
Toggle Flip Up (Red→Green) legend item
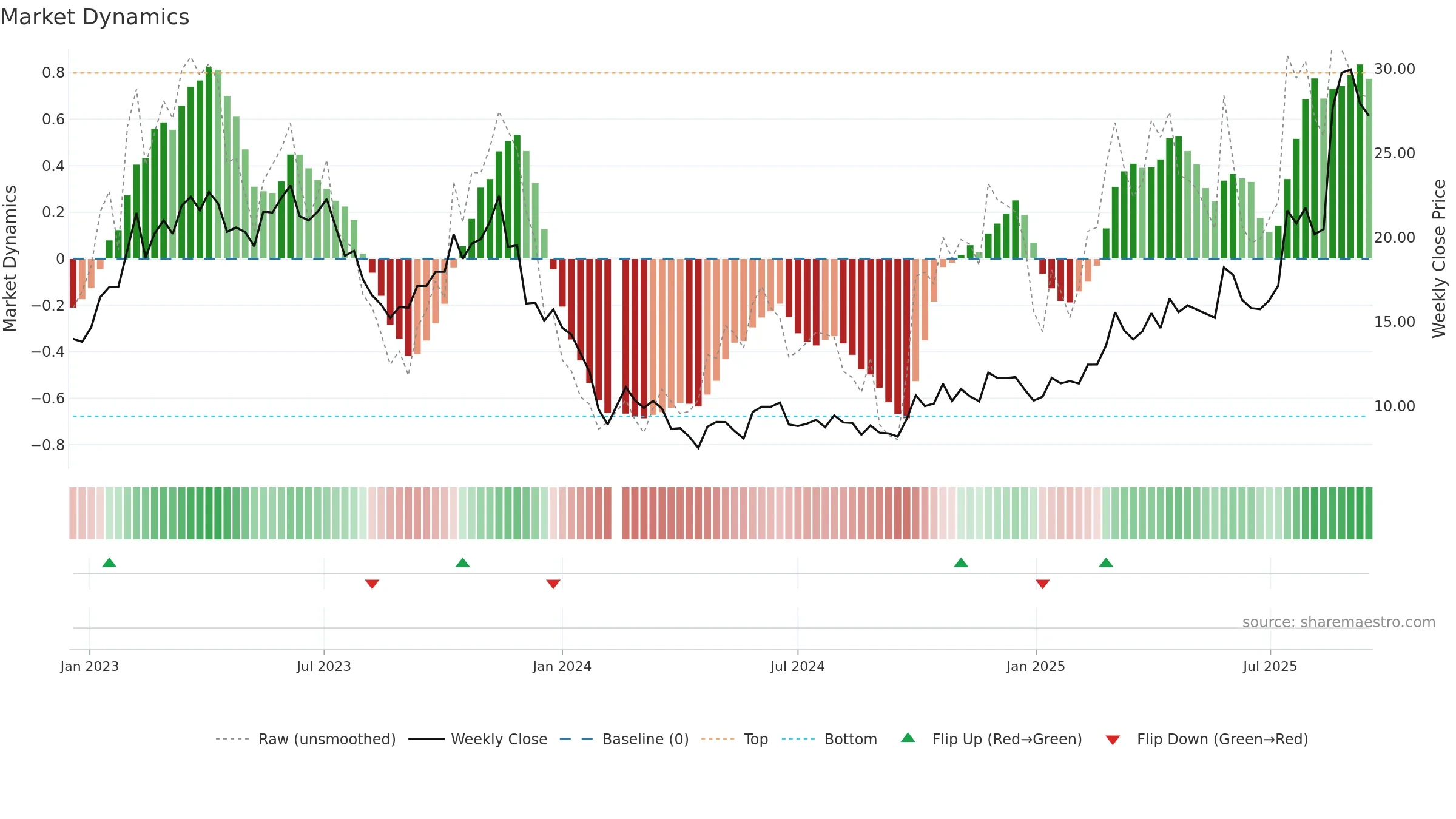click(991, 739)
